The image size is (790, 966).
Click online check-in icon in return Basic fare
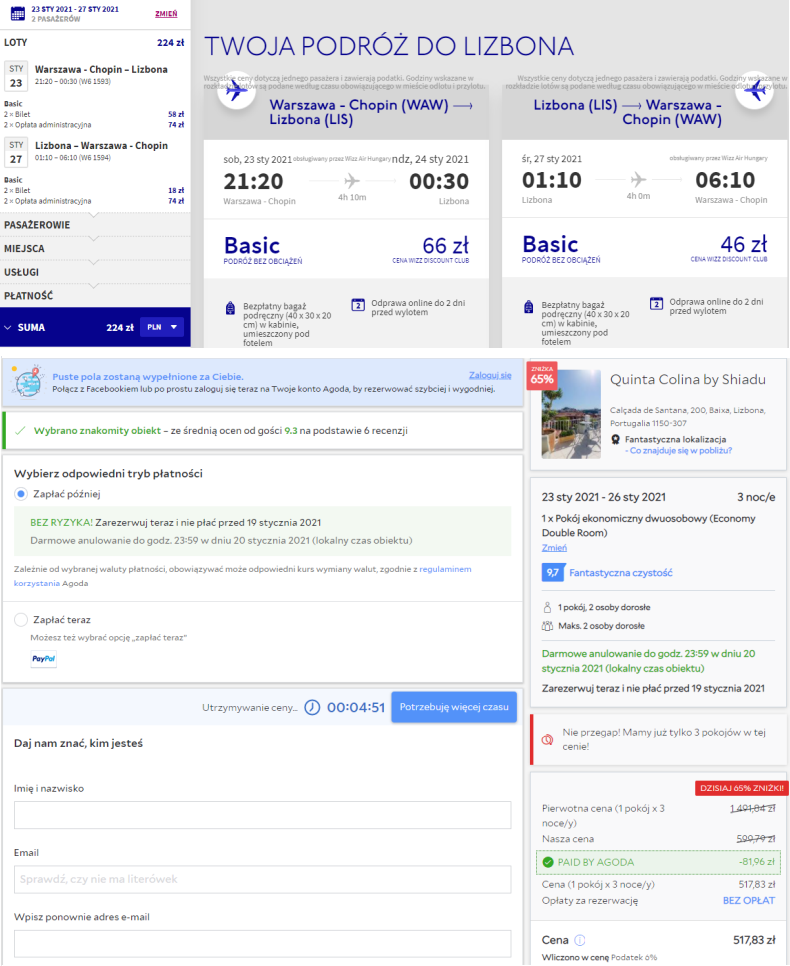[x=656, y=304]
